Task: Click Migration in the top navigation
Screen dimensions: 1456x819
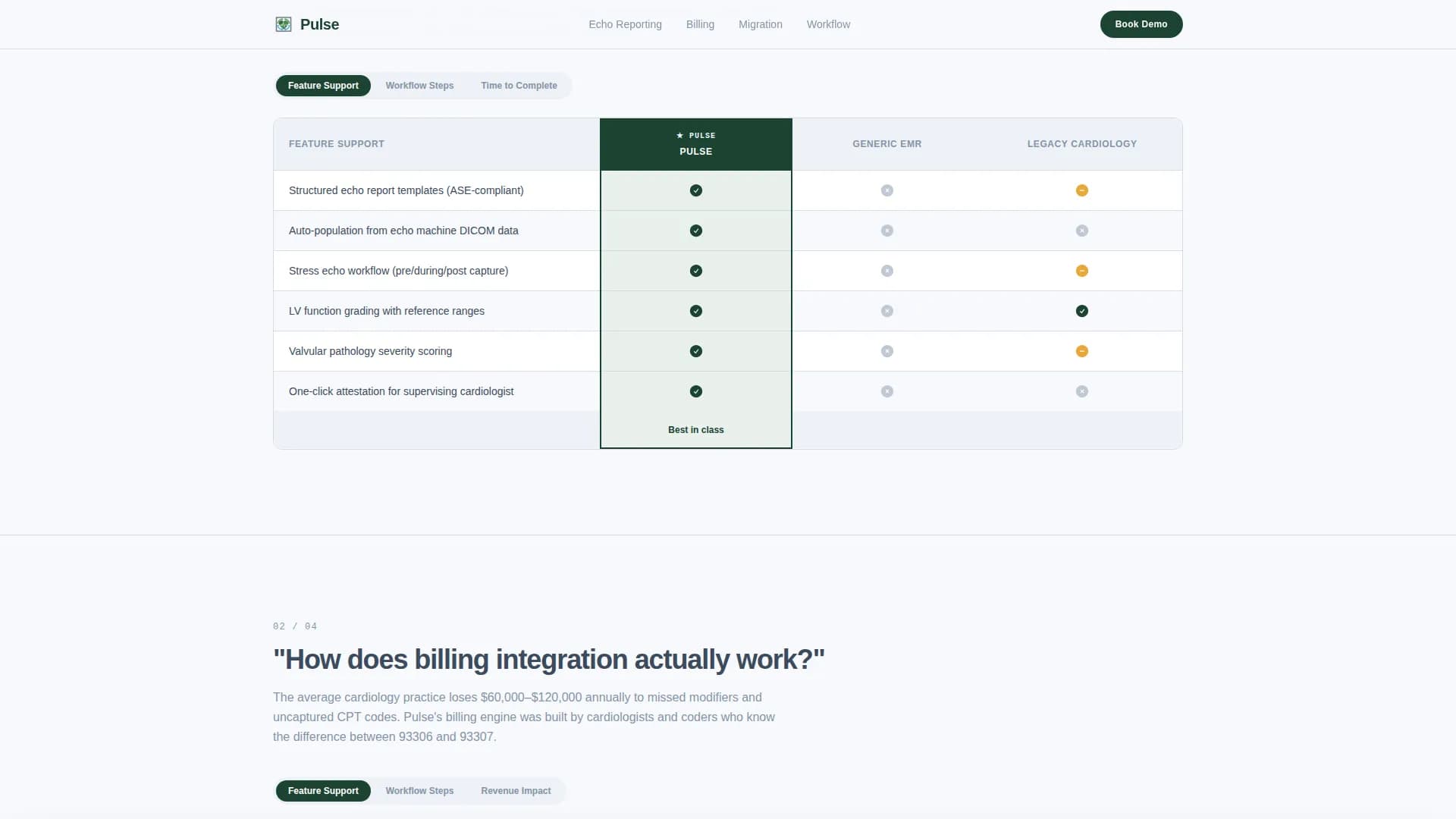Action: coord(761,24)
